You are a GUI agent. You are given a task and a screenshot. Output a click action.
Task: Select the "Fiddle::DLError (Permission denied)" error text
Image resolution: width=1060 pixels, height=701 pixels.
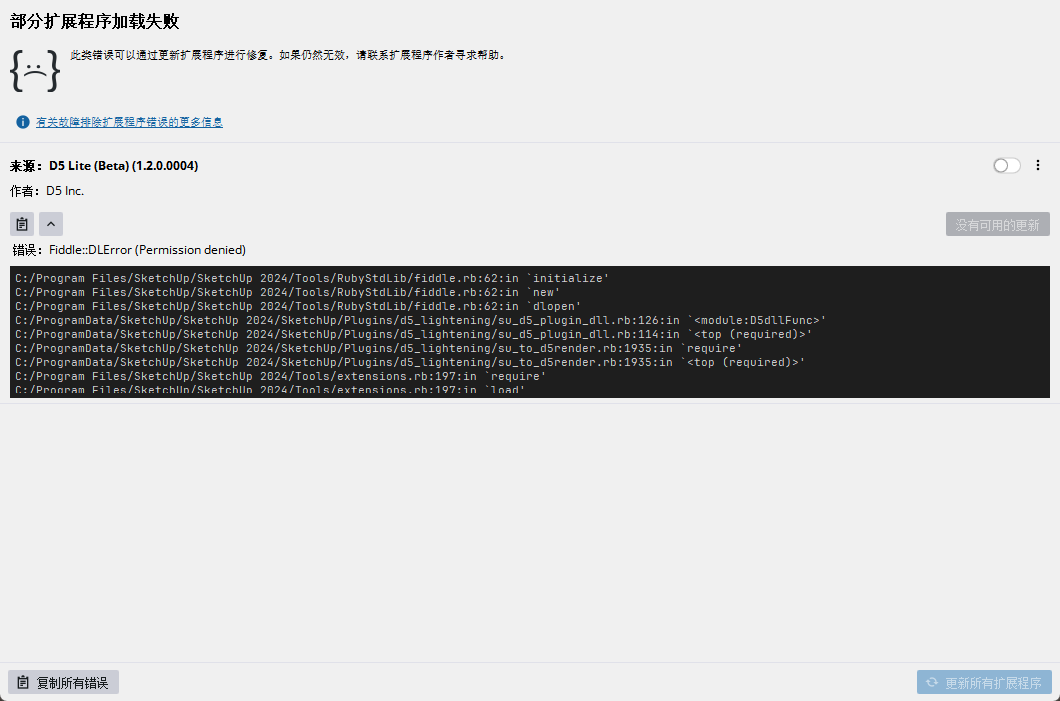pos(147,250)
